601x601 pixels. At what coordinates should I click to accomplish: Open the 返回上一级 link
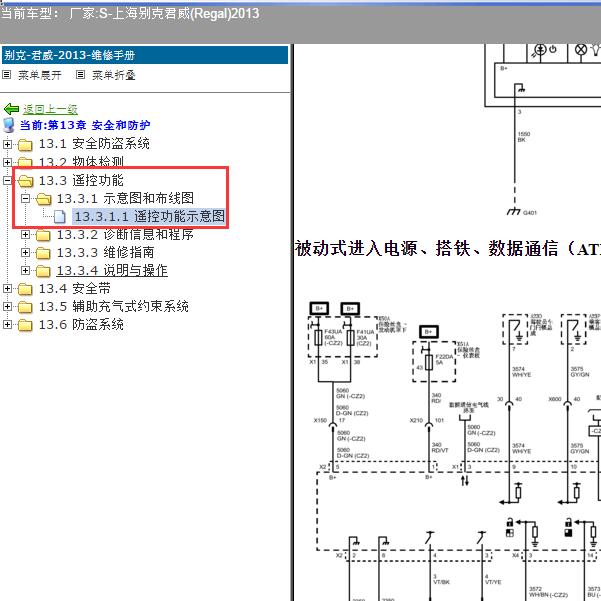point(50,109)
